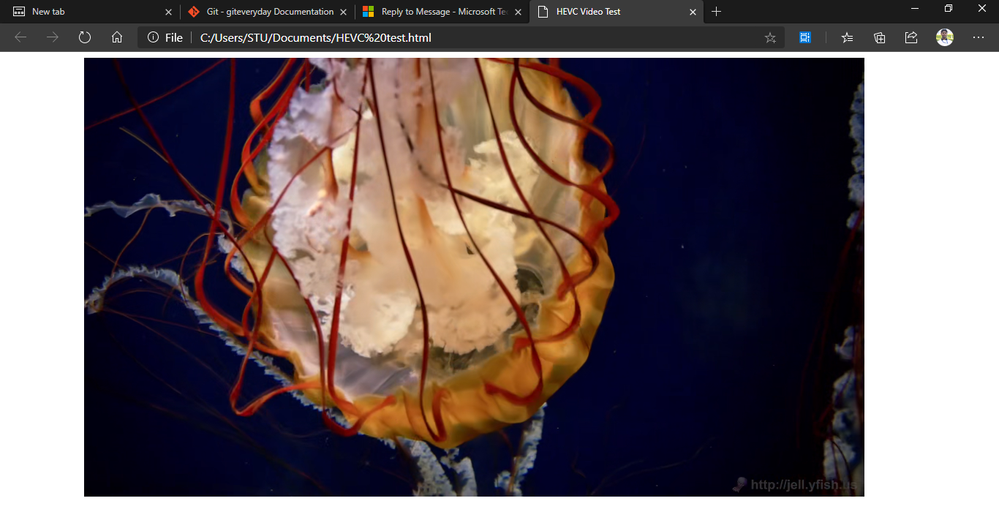Screen dimensions: 999x531
Task: Minimize the browser window
Action: 915,9
